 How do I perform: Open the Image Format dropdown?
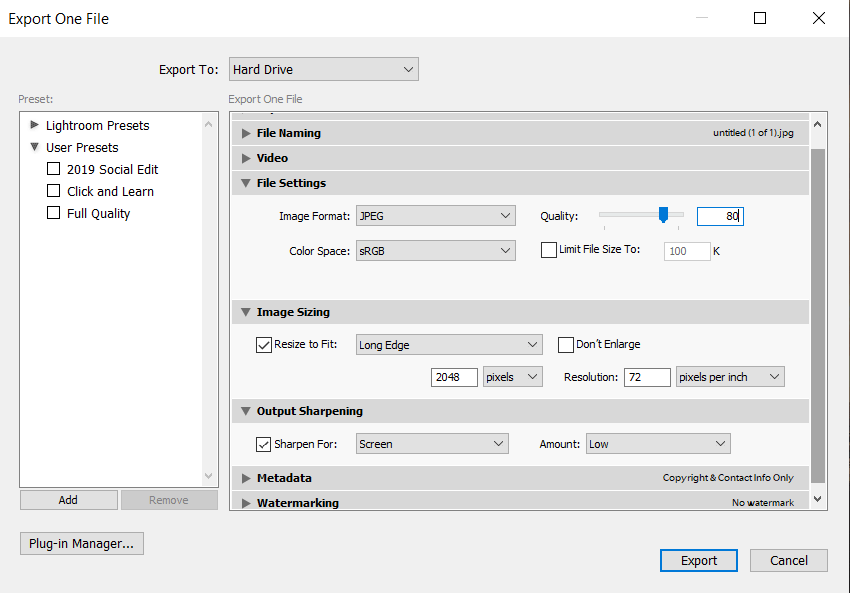[x=435, y=215]
